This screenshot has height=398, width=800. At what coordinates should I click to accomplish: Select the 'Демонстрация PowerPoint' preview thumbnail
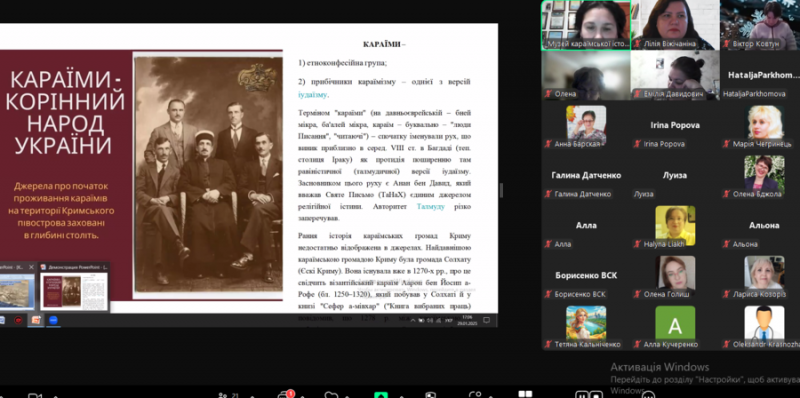coord(74,286)
